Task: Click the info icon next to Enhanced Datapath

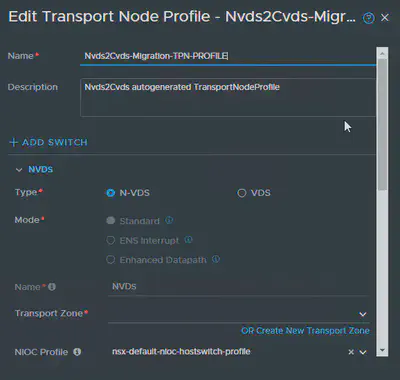Action: (x=216, y=259)
